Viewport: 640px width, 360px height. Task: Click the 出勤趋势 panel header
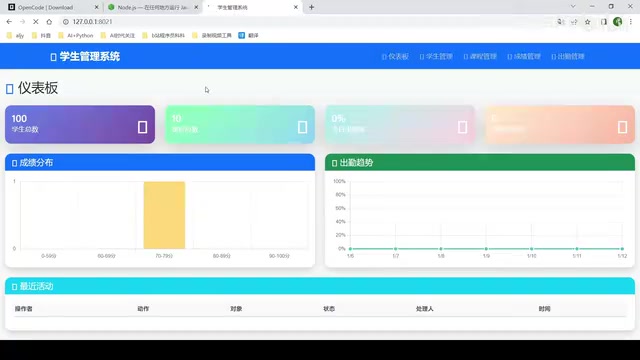pyautogui.click(x=480, y=162)
